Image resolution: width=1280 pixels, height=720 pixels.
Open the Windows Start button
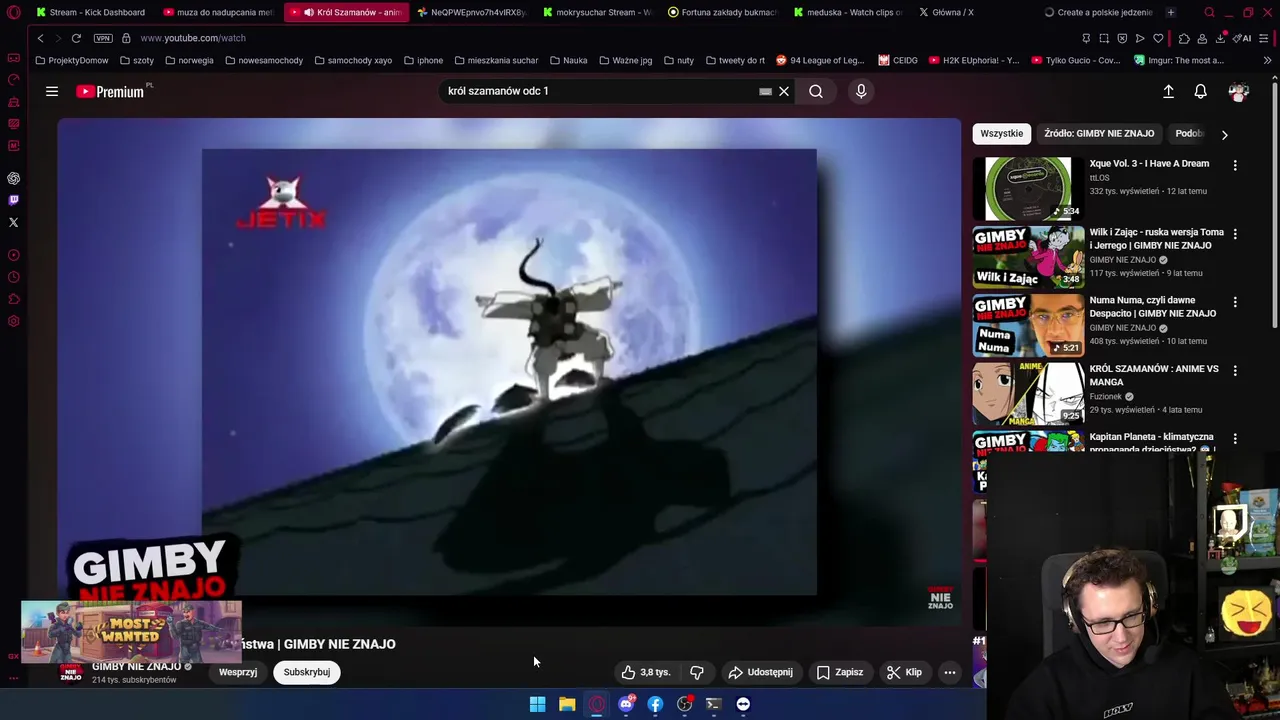[x=537, y=704]
